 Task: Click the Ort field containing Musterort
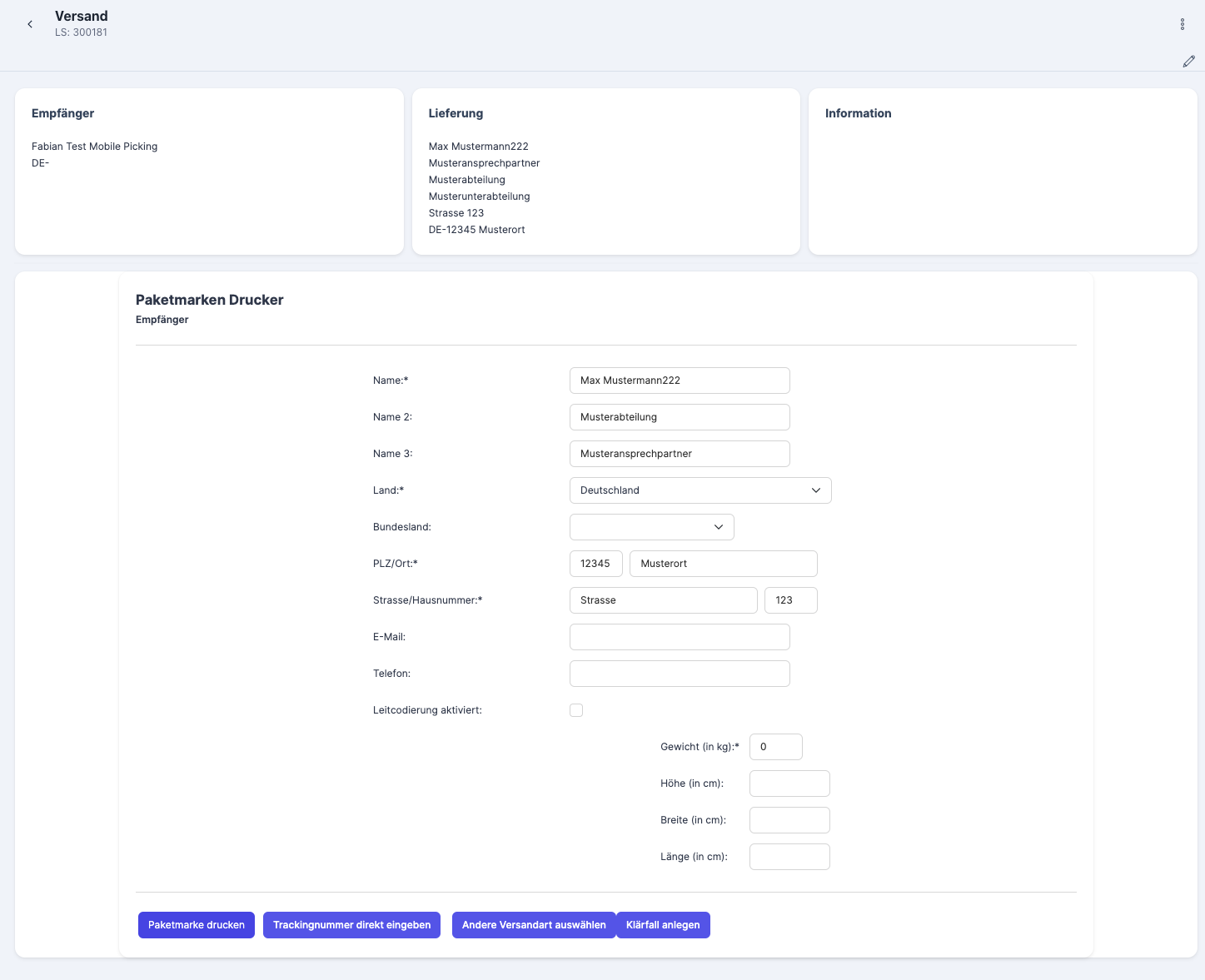723,564
